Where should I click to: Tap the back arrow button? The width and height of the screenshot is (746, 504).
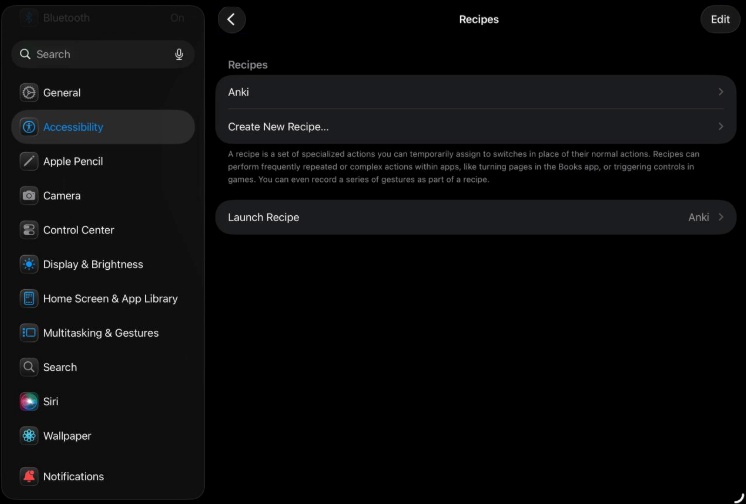tap(231, 19)
